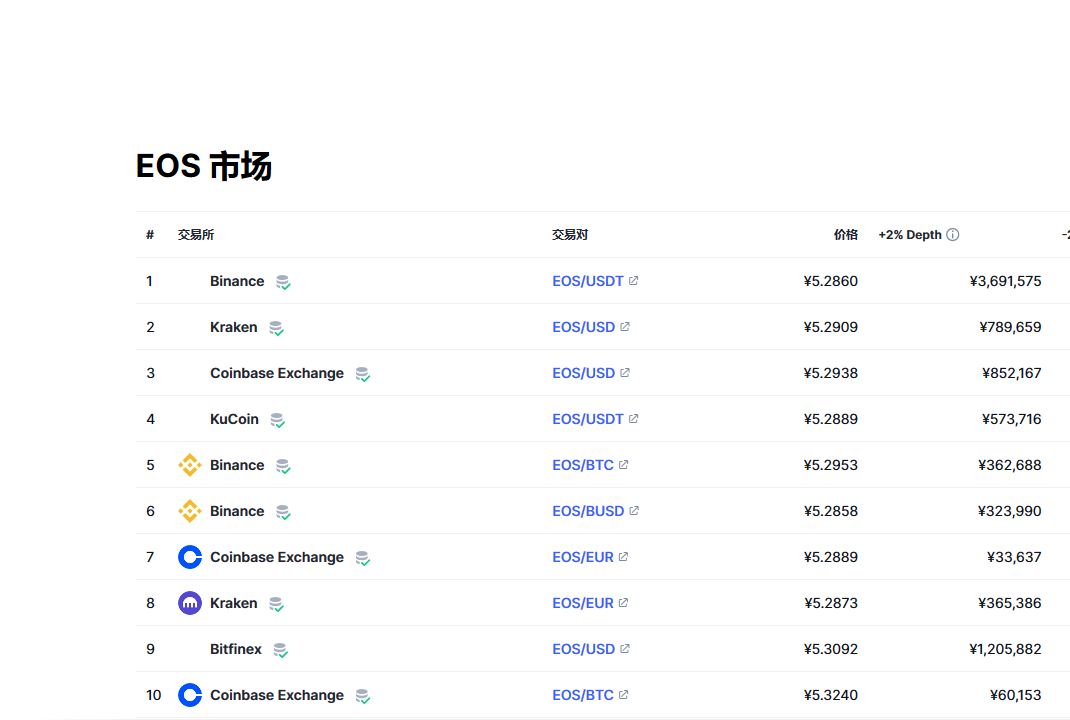
Task: Sort by the +2% Depth column header
Action: coord(910,235)
